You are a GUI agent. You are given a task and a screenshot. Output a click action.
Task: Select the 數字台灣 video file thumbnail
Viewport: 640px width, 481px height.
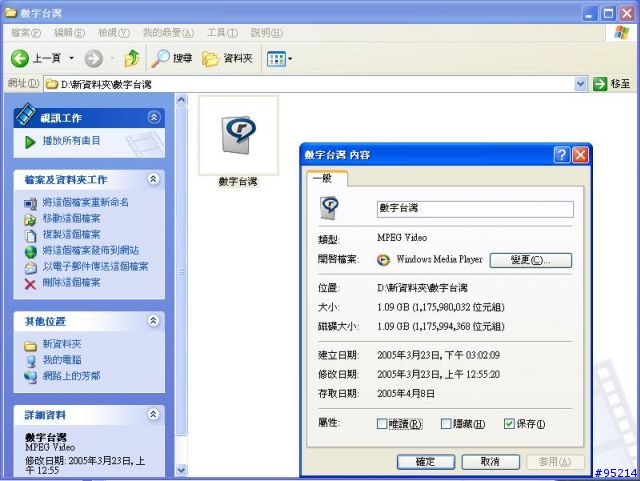pos(238,135)
